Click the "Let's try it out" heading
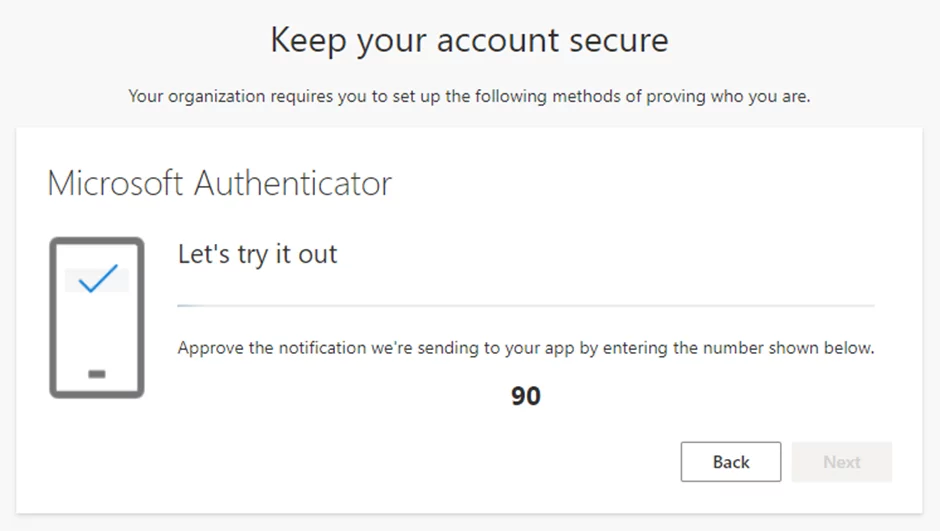The width and height of the screenshot is (940, 531). 257,254
